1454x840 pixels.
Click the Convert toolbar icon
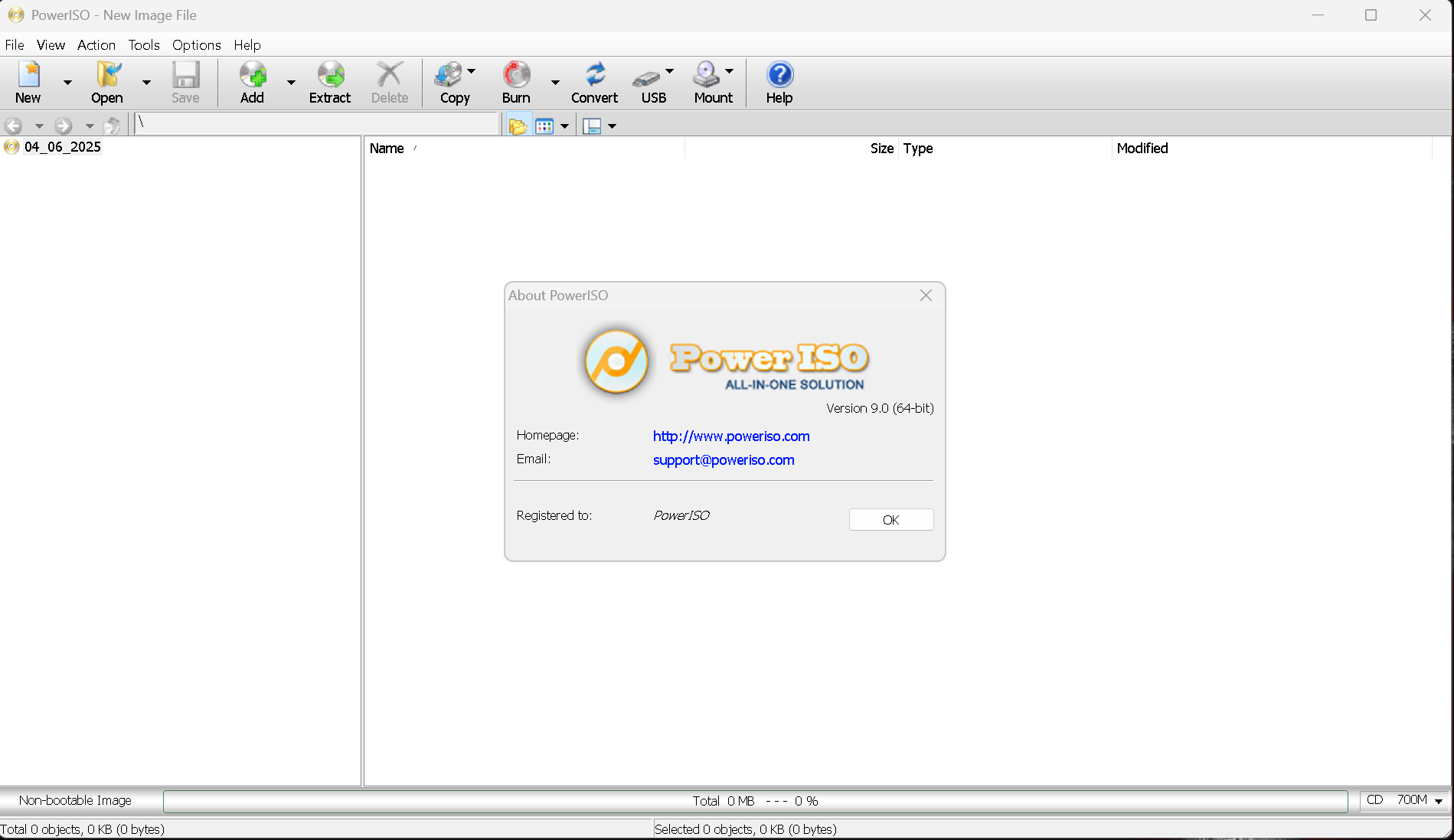[595, 75]
